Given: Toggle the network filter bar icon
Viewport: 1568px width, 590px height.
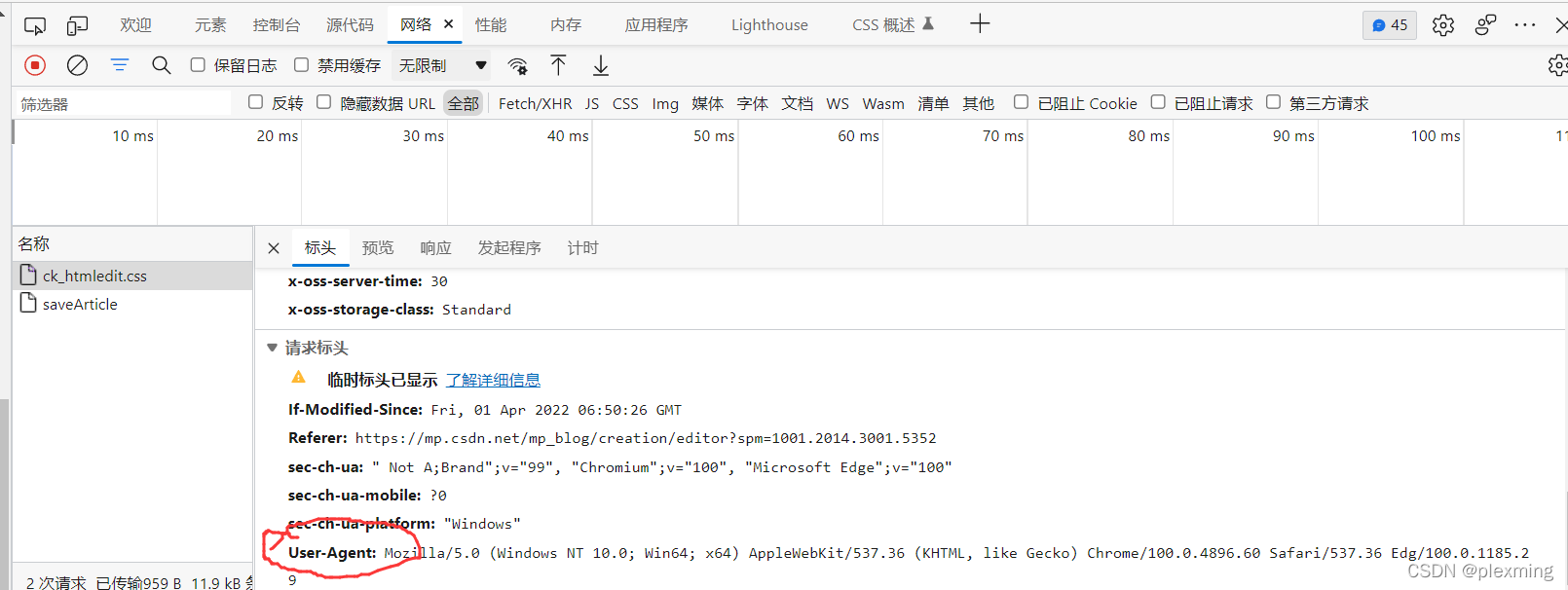Looking at the screenshot, I should (120, 65).
